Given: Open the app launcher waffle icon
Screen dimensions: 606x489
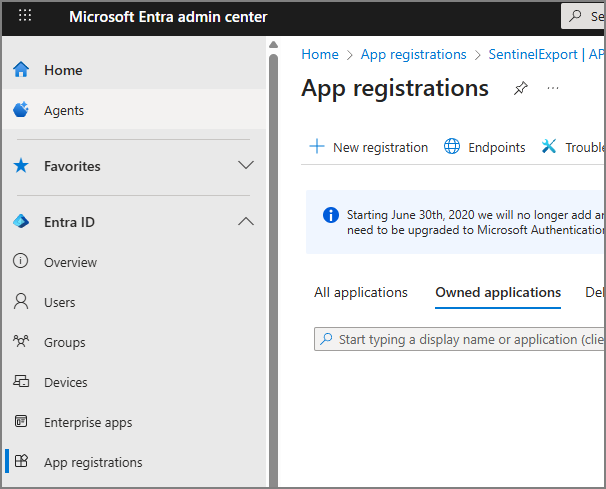Looking at the screenshot, I should [25, 15].
